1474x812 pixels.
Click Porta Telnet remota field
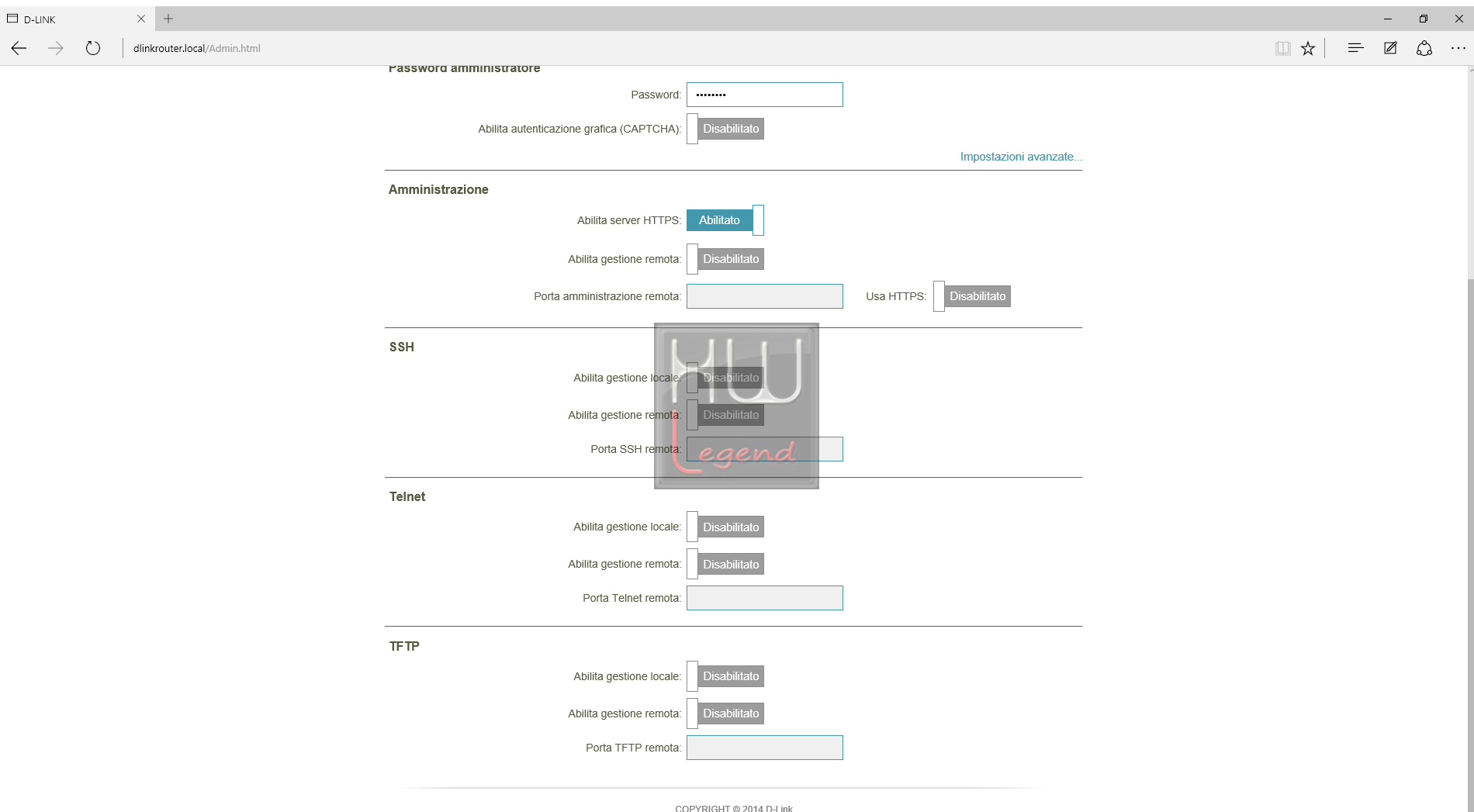764,598
